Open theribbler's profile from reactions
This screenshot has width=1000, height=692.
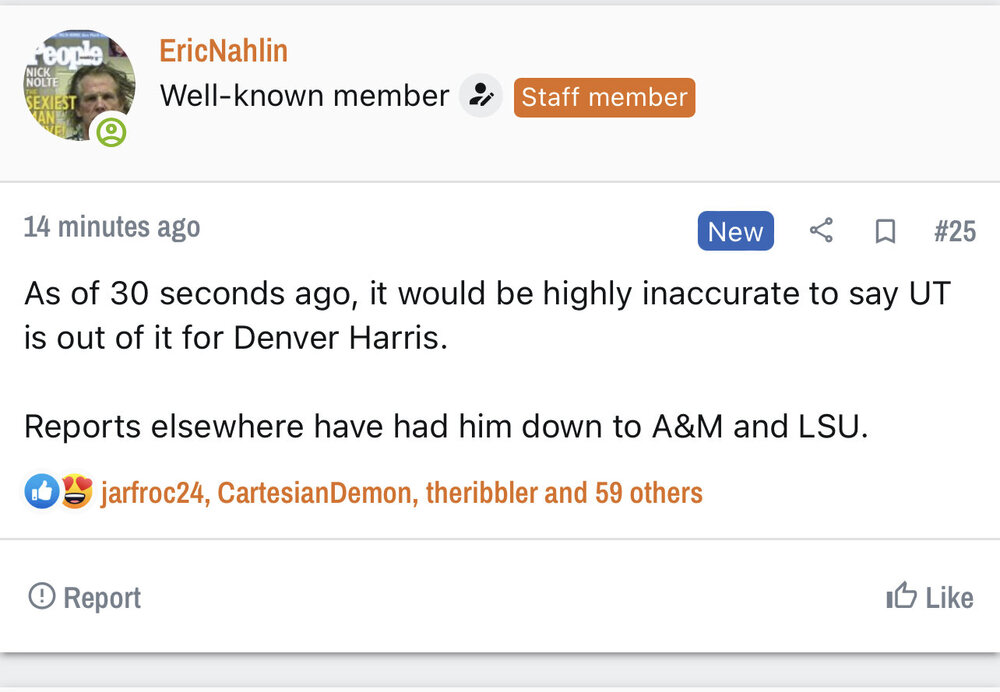tap(482, 493)
